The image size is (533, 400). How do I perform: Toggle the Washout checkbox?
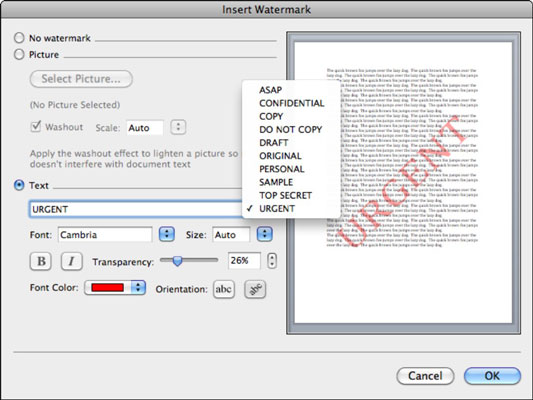tap(36, 126)
